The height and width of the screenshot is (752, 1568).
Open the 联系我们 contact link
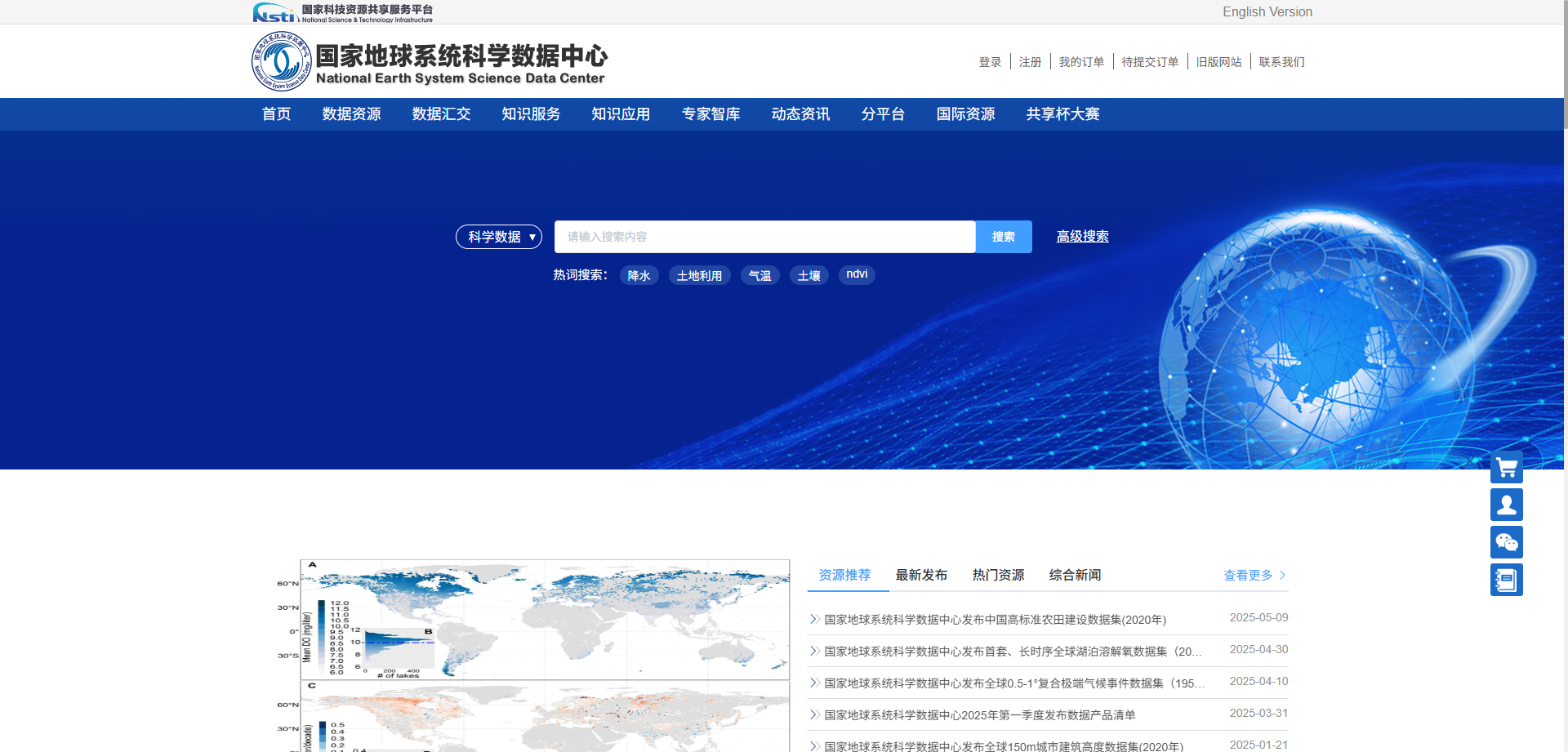(1282, 62)
